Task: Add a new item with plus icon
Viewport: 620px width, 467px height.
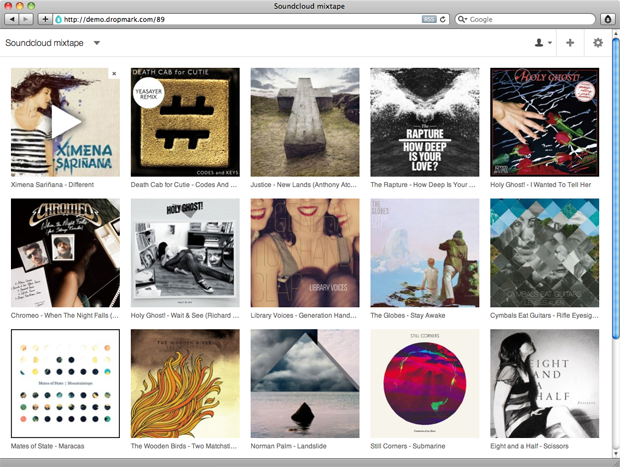Action: (570, 43)
